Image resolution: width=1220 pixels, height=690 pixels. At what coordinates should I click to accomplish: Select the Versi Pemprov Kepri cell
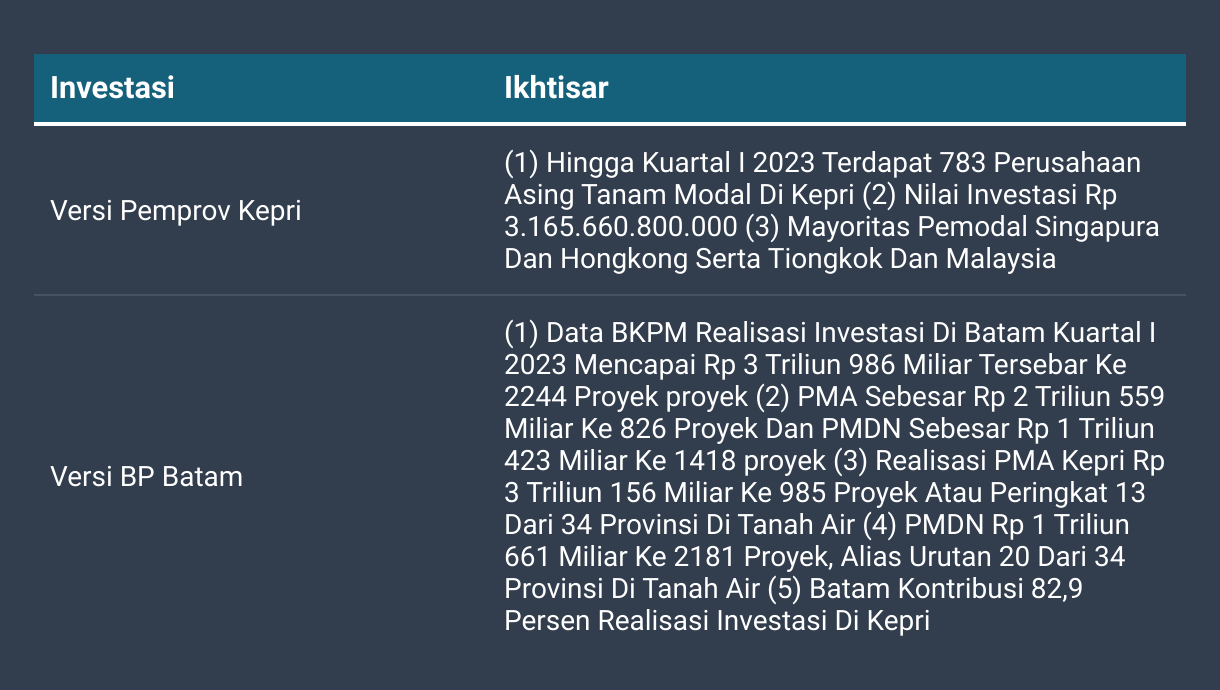coord(175,211)
